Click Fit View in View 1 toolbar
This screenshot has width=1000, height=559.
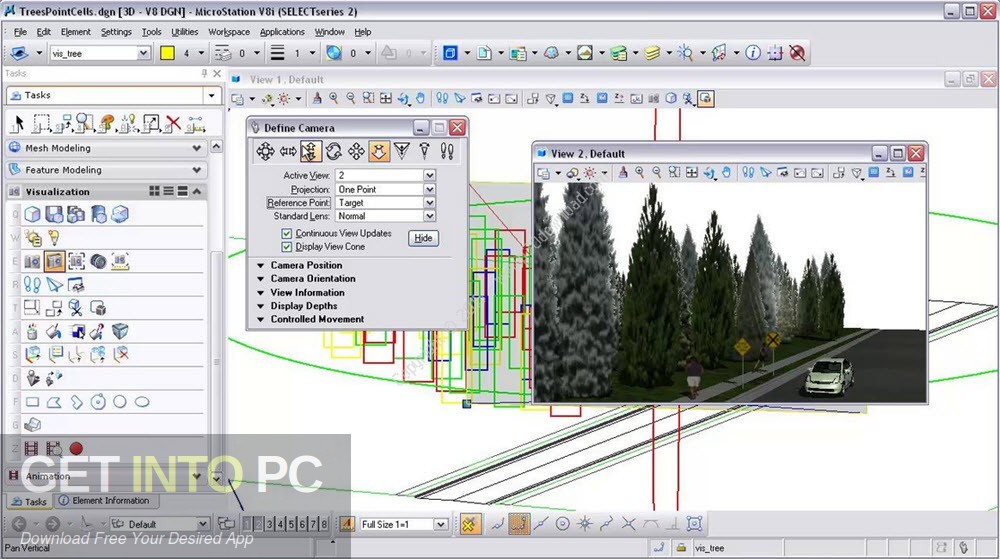[x=386, y=98]
